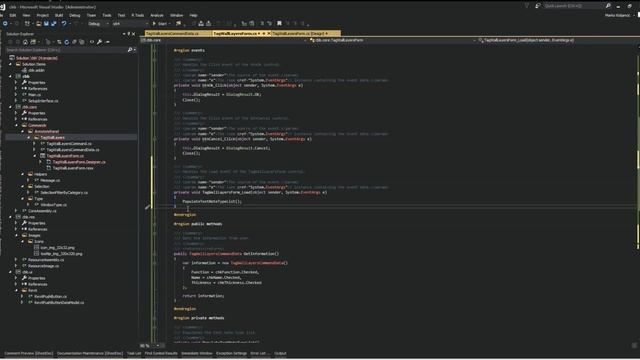Click the Open File toolbar icon
This screenshot has height=360, width=640.
pos(38,24)
